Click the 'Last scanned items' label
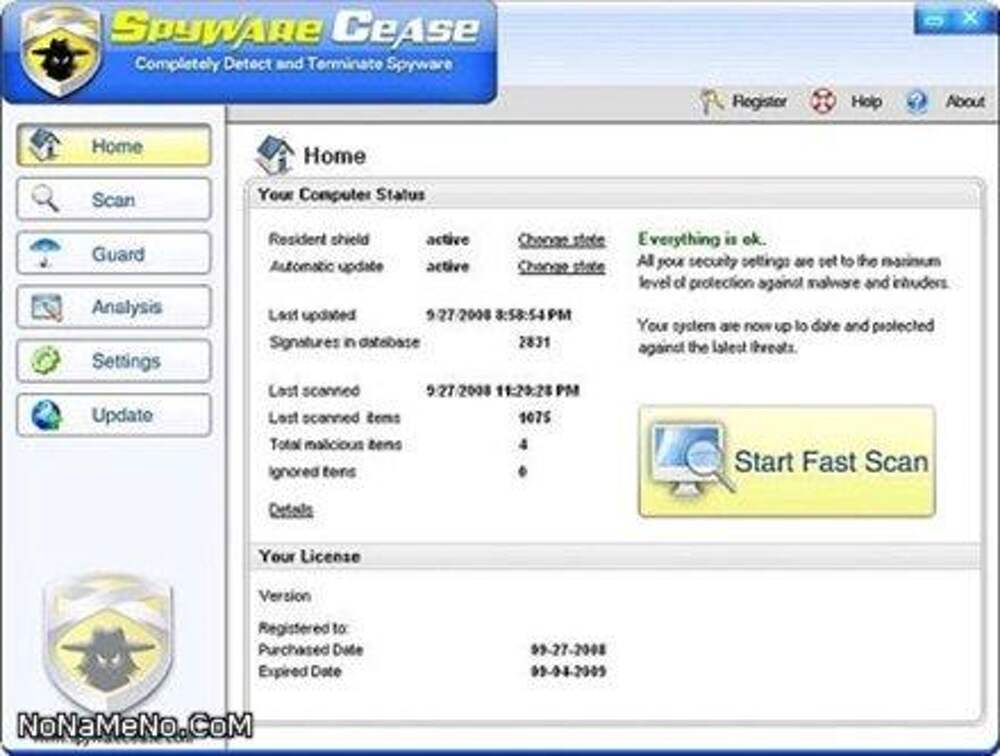Screen dimensions: 1000x756 click(x=334, y=418)
